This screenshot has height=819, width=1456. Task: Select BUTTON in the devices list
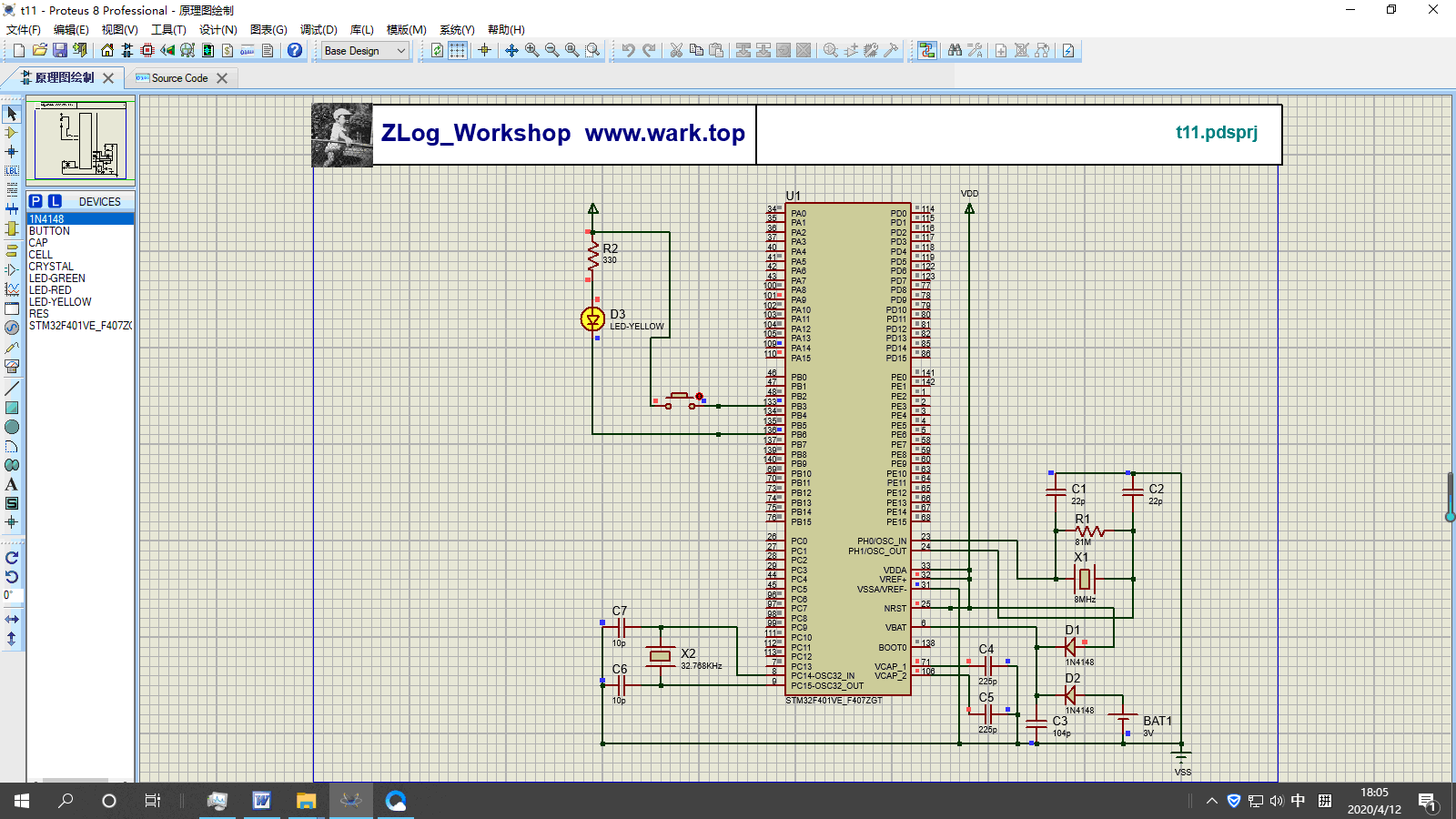[x=80, y=231]
